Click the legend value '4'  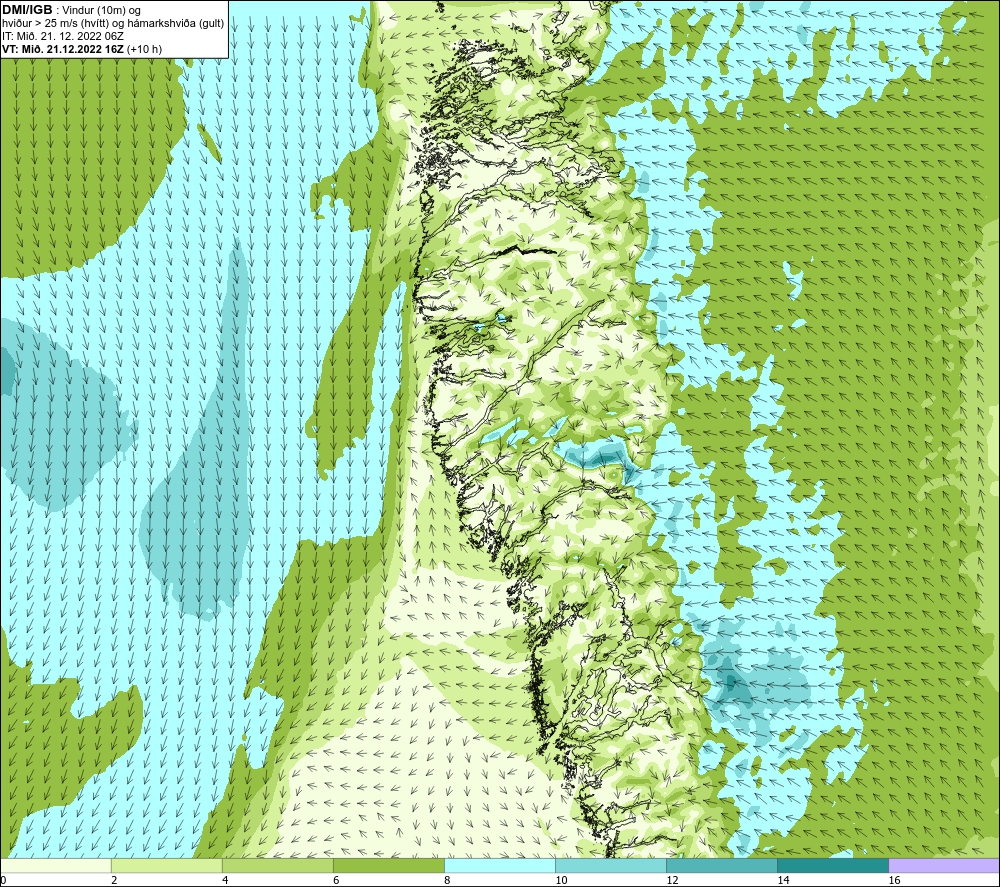coord(225,880)
